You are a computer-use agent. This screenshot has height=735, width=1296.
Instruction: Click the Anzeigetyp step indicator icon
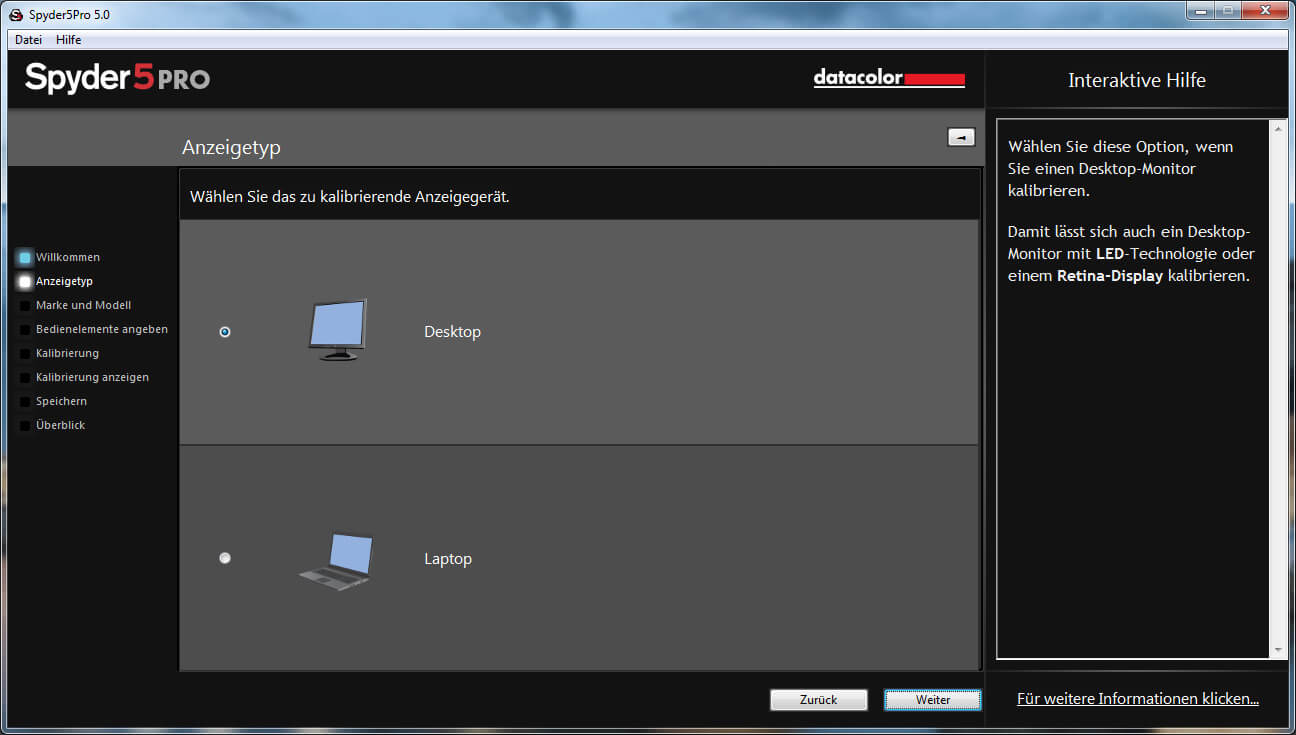pos(25,282)
